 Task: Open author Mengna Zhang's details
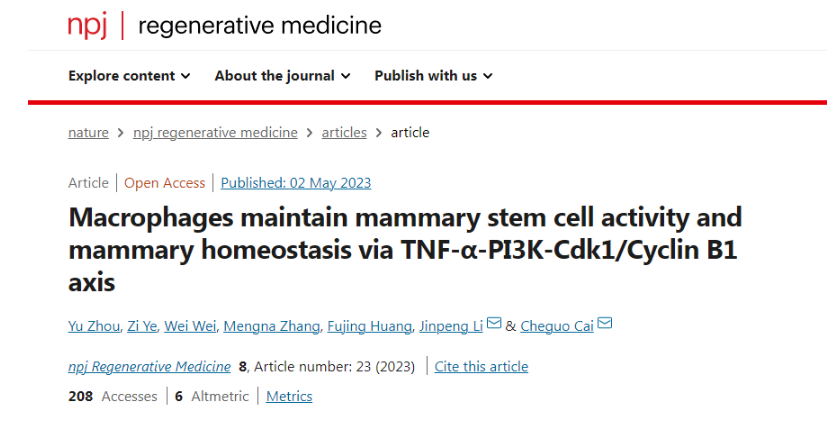click(x=272, y=326)
